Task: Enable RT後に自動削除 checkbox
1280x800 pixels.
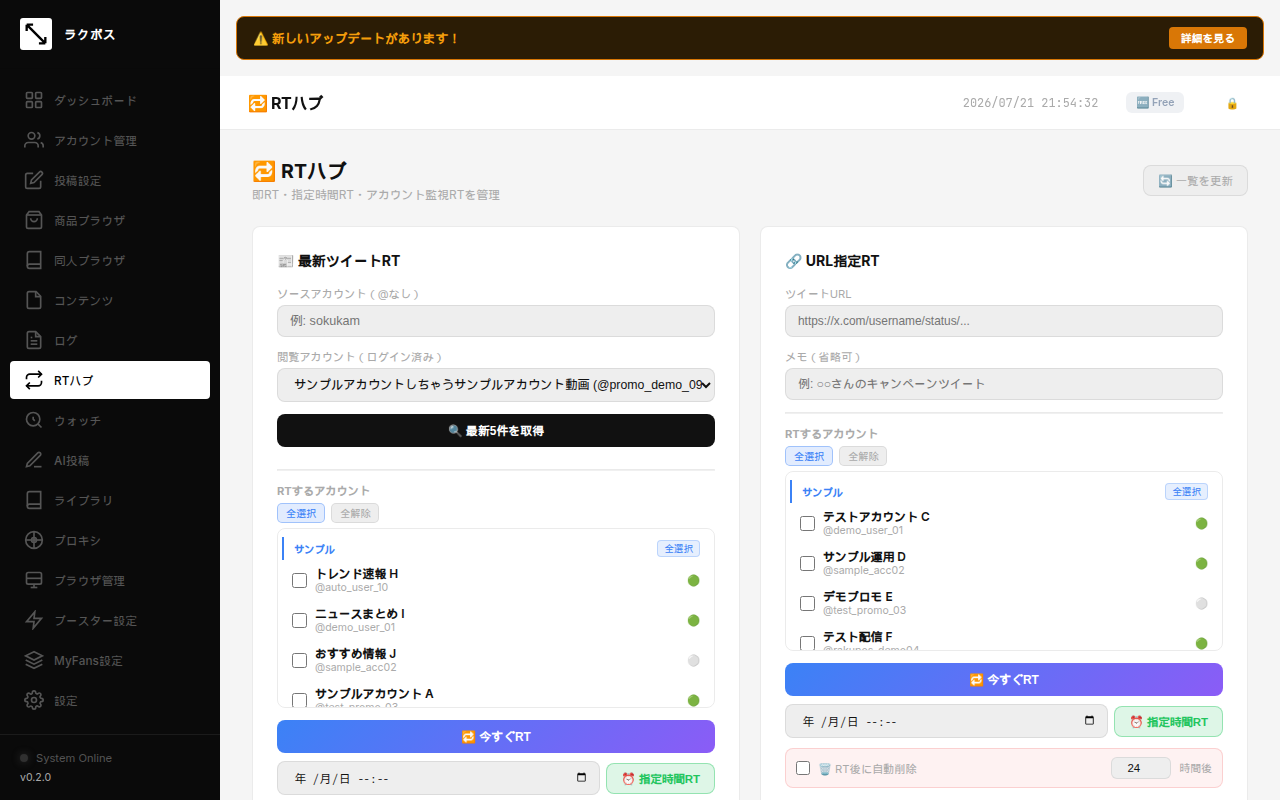Action: click(803, 768)
